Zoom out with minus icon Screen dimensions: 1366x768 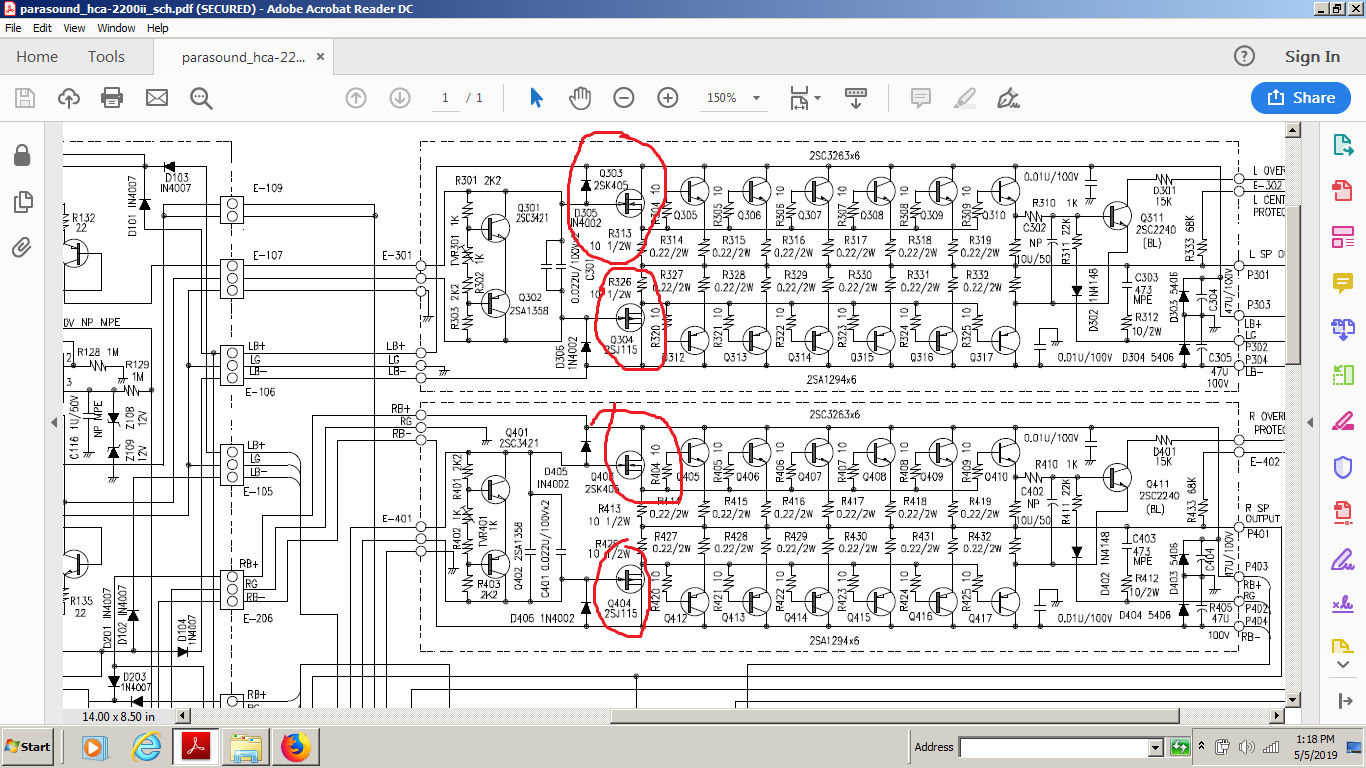pos(624,98)
